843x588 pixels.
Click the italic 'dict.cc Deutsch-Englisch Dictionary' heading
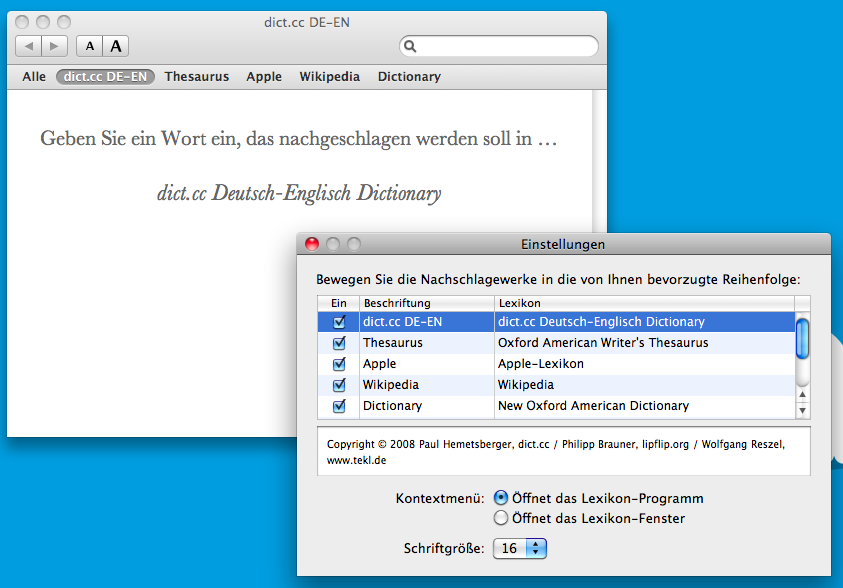299,193
